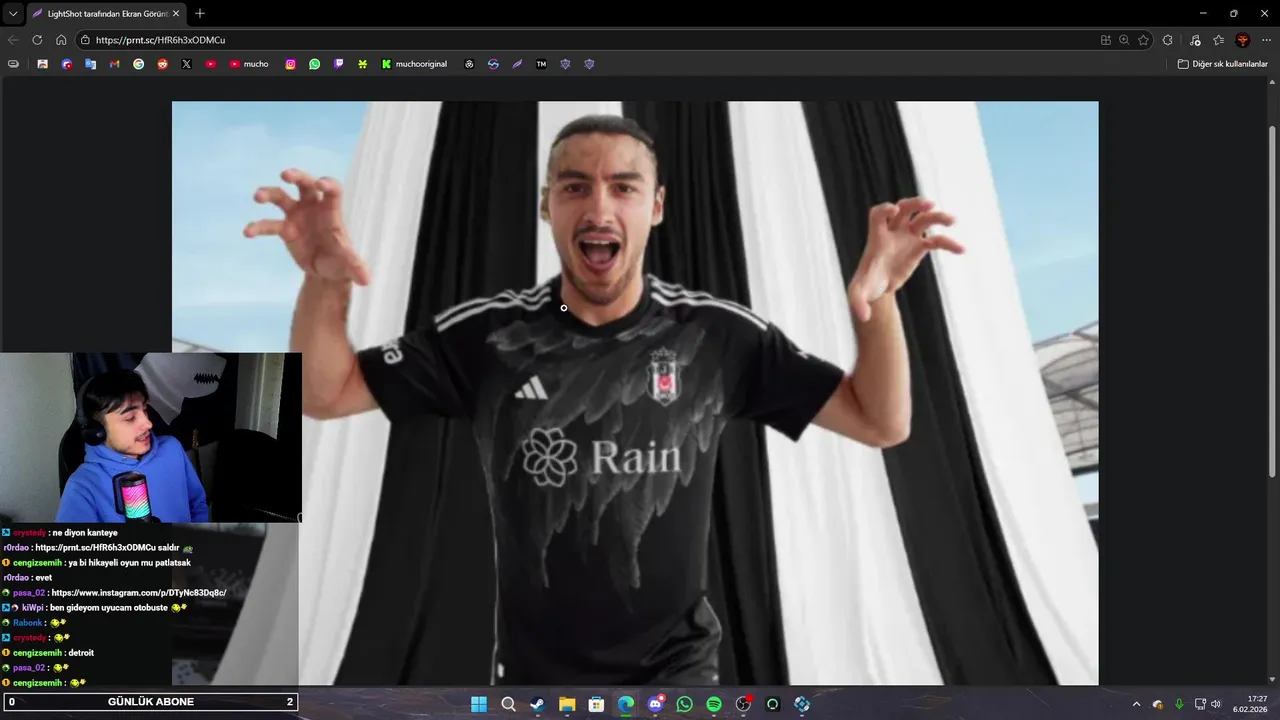Open a new browser tab
1280x720 pixels.
pyautogui.click(x=200, y=14)
